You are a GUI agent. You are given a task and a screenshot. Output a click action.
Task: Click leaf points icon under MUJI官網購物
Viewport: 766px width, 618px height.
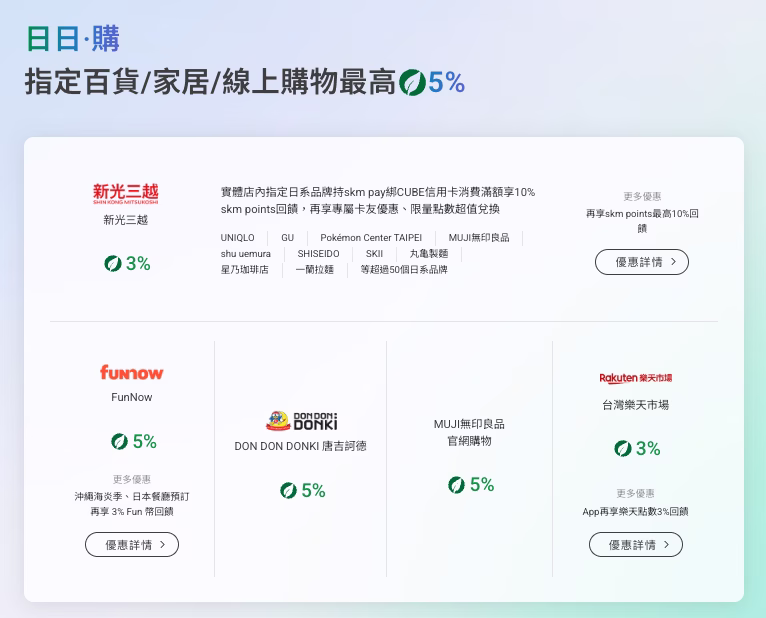(456, 485)
